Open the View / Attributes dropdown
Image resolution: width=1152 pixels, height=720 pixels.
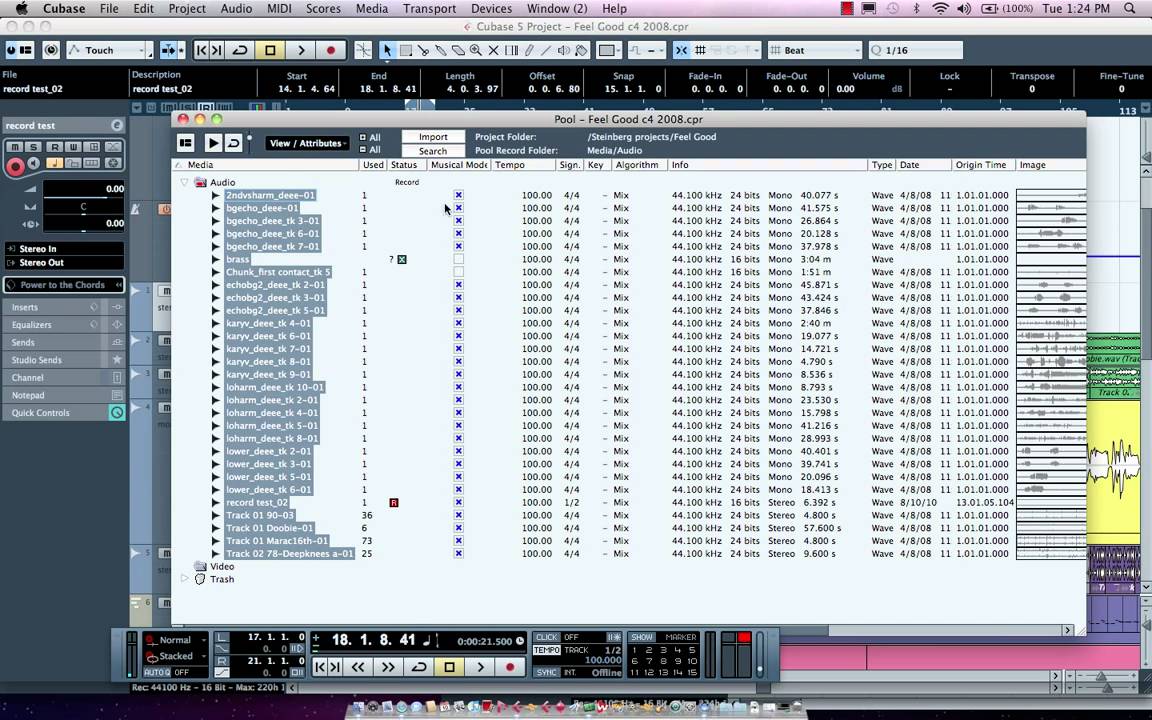coord(306,143)
